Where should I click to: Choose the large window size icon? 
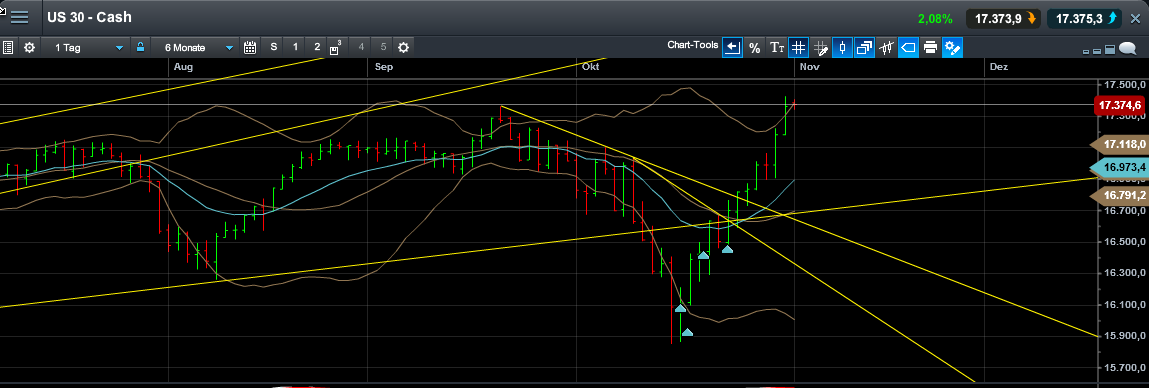point(1109,50)
